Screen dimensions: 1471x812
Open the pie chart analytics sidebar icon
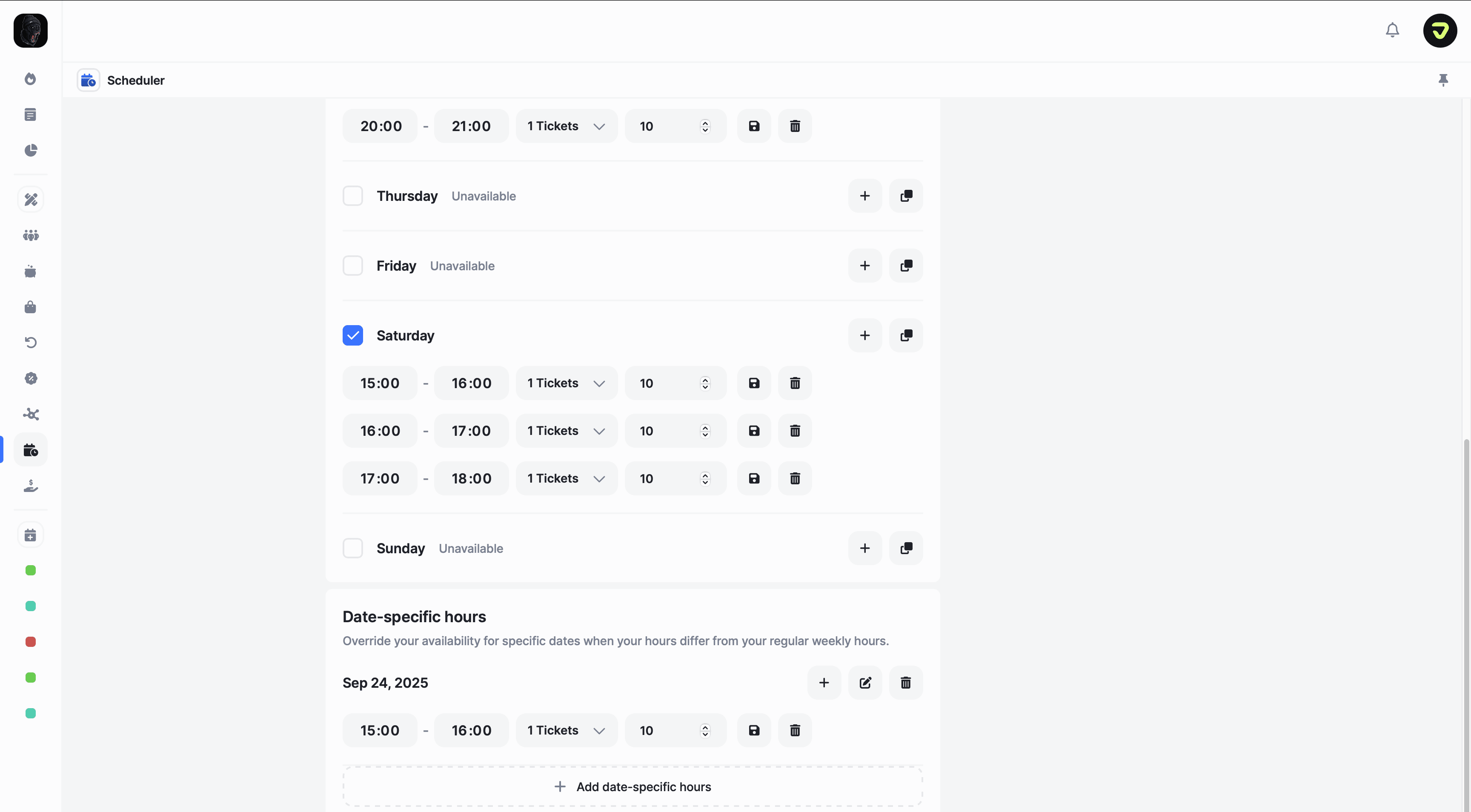click(x=31, y=150)
